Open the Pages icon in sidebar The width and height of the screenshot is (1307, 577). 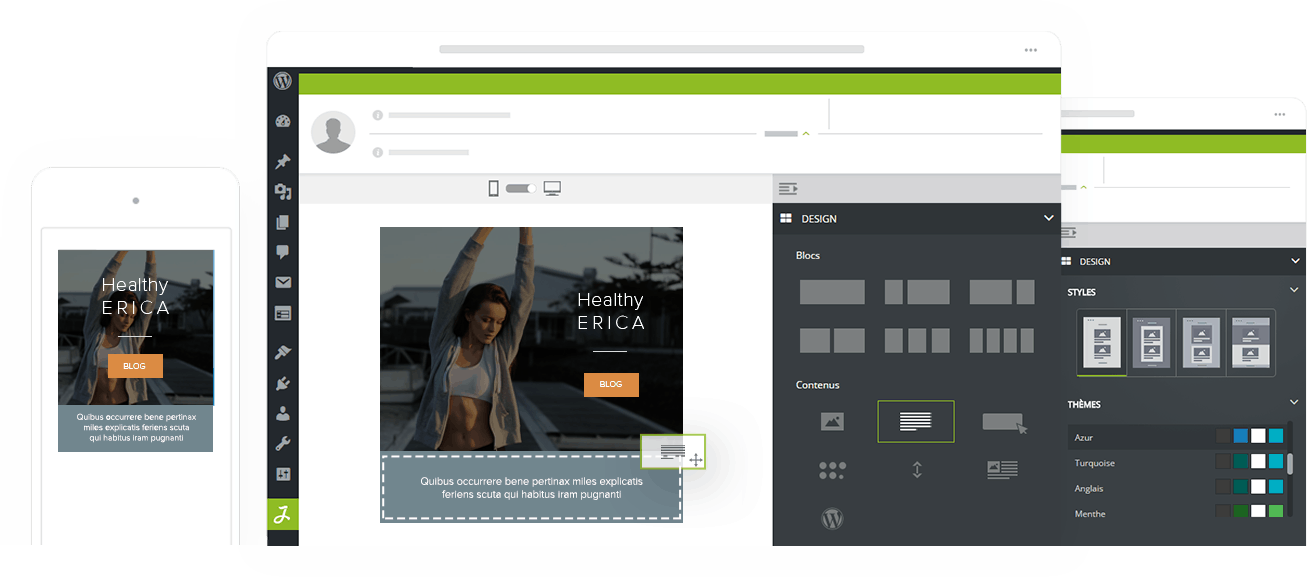pyautogui.click(x=283, y=222)
